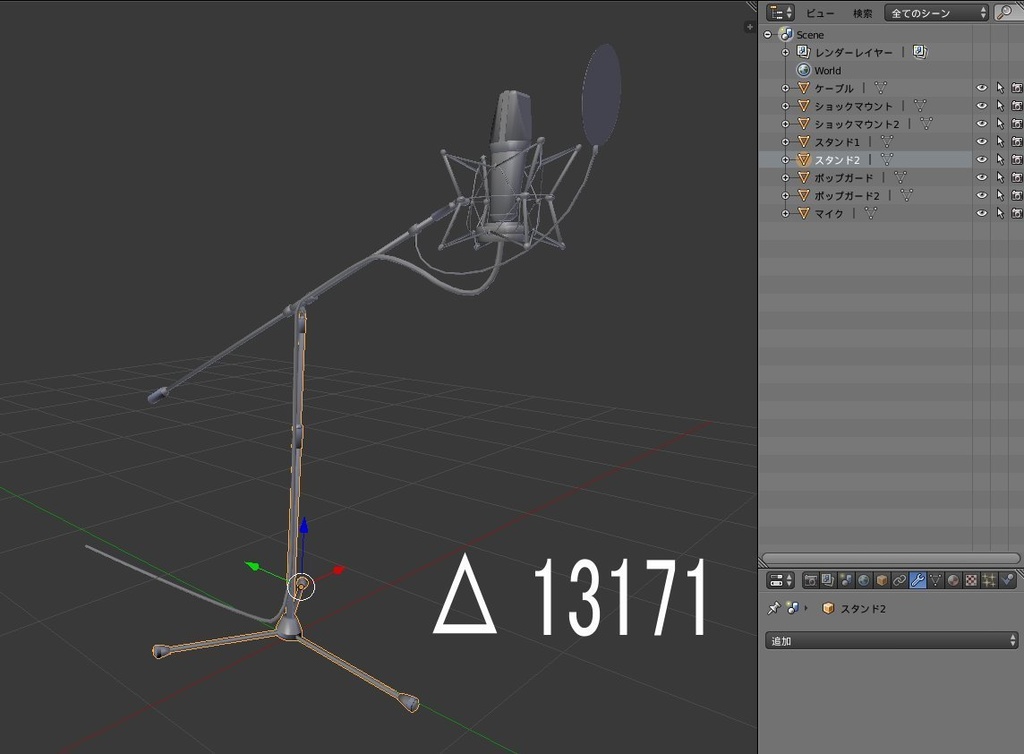Open the Render Layers properties tab
This screenshot has height=754, width=1024.
828,580
